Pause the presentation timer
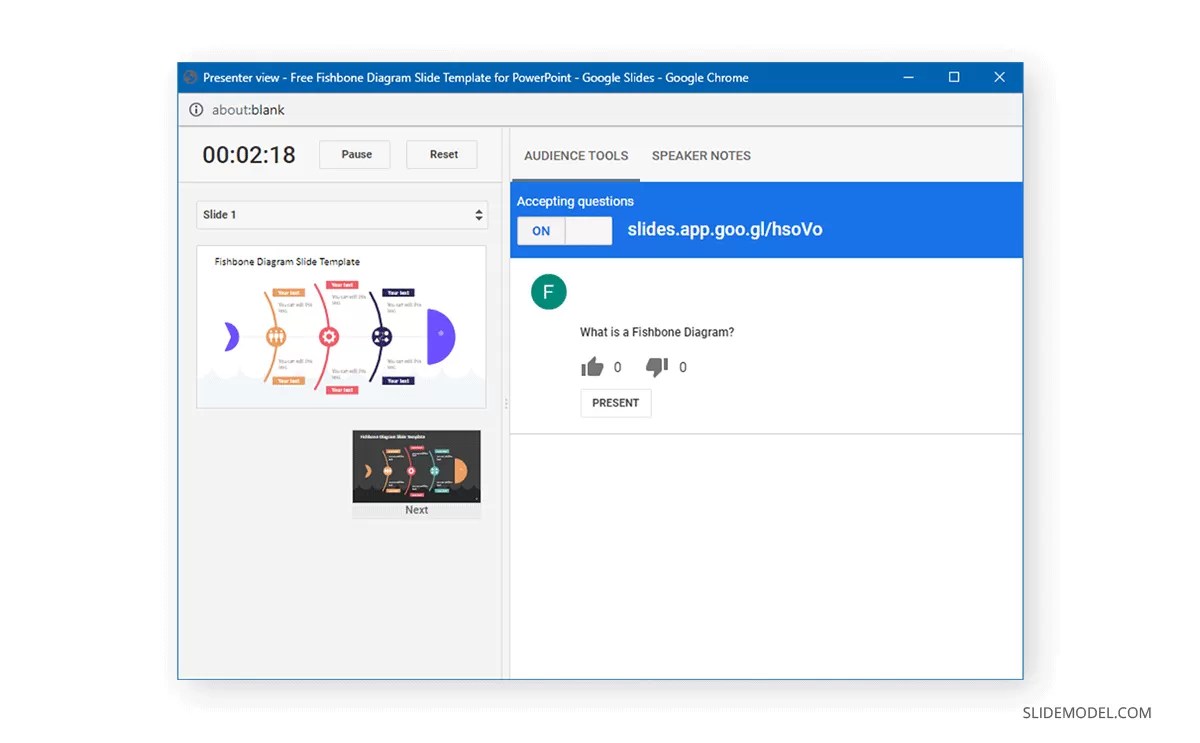 click(354, 154)
